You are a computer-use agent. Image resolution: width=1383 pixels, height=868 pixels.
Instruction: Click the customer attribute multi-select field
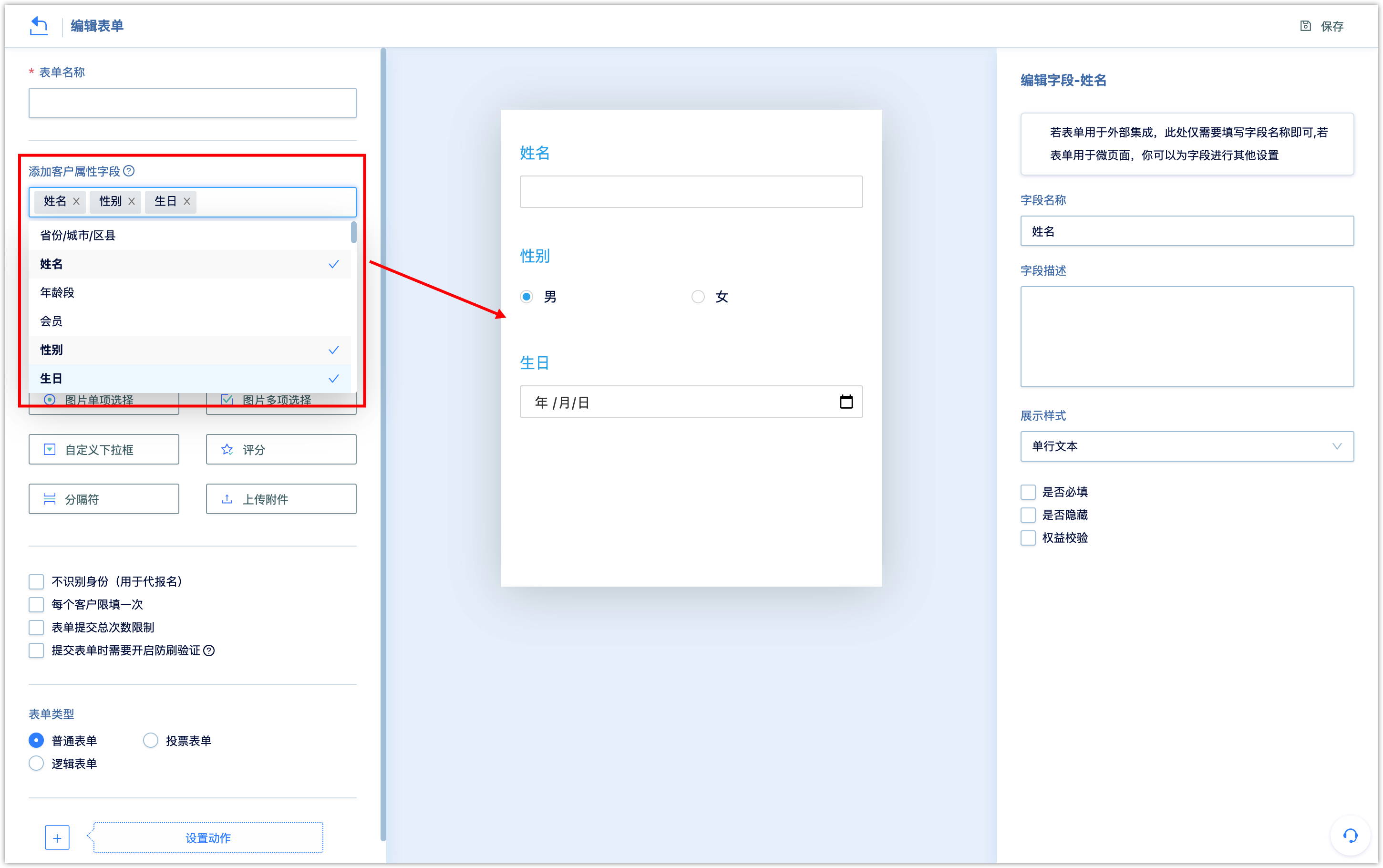[x=193, y=201]
